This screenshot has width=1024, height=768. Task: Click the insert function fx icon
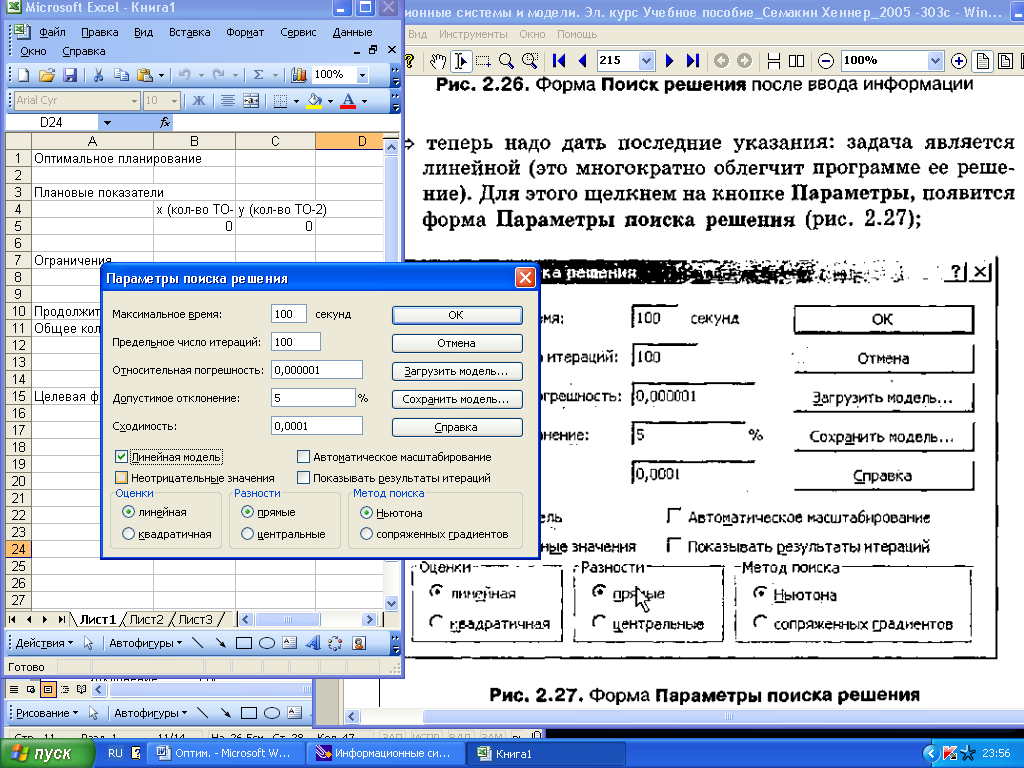point(165,122)
